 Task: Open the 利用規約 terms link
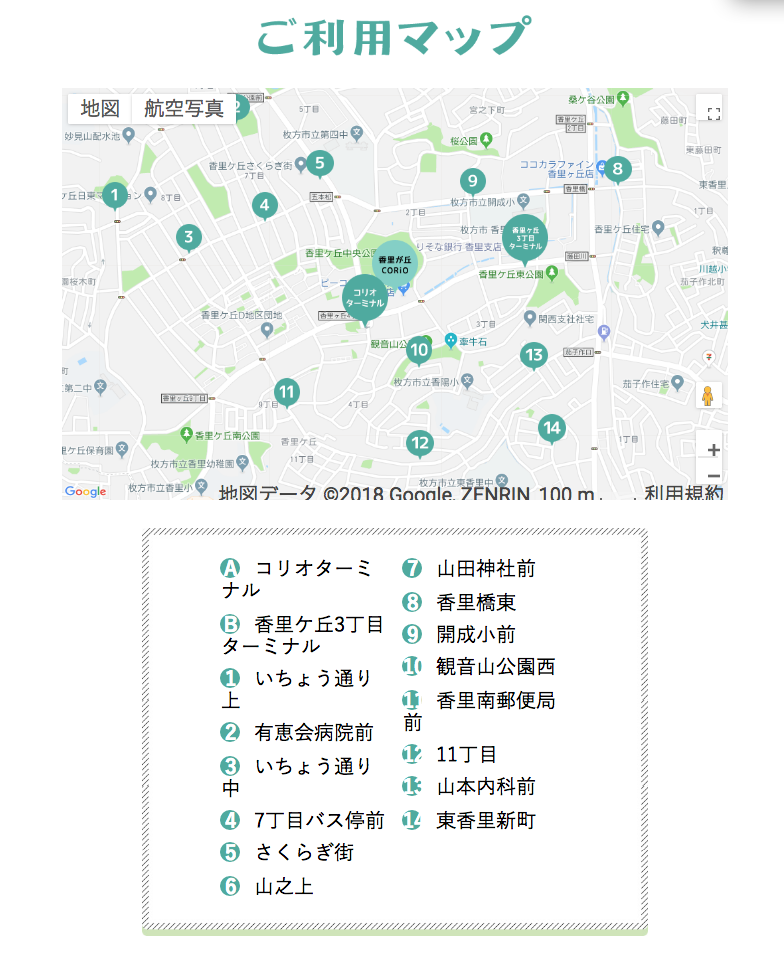coord(683,493)
